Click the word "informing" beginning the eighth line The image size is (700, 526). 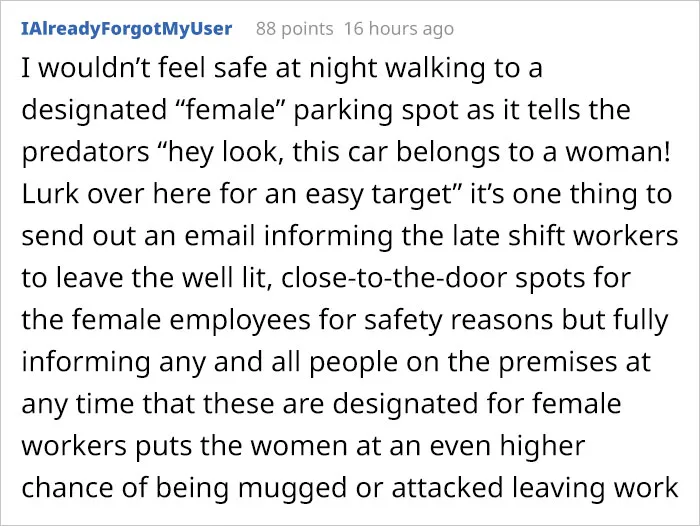point(86,362)
